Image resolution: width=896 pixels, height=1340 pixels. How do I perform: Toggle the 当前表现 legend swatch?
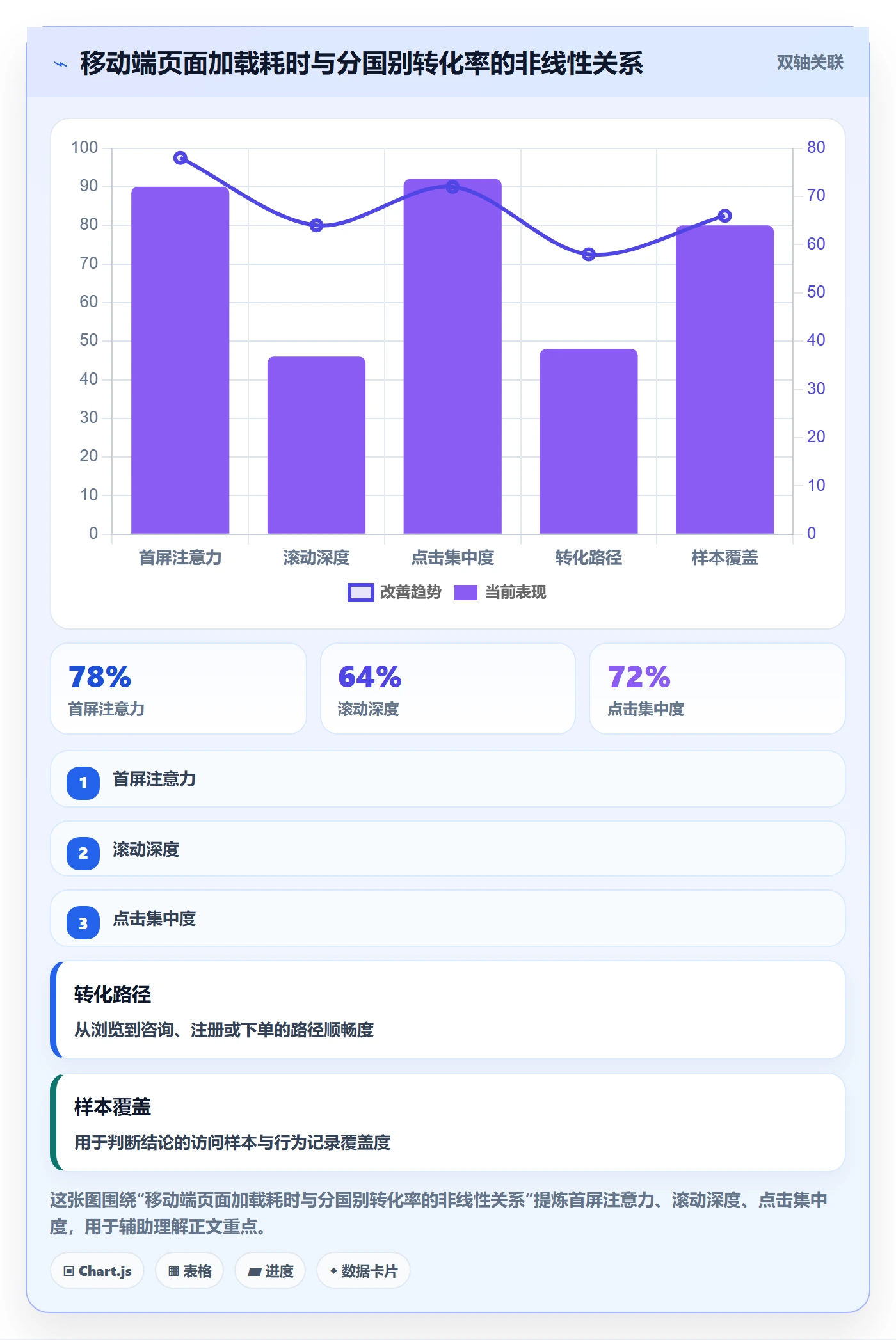point(465,593)
